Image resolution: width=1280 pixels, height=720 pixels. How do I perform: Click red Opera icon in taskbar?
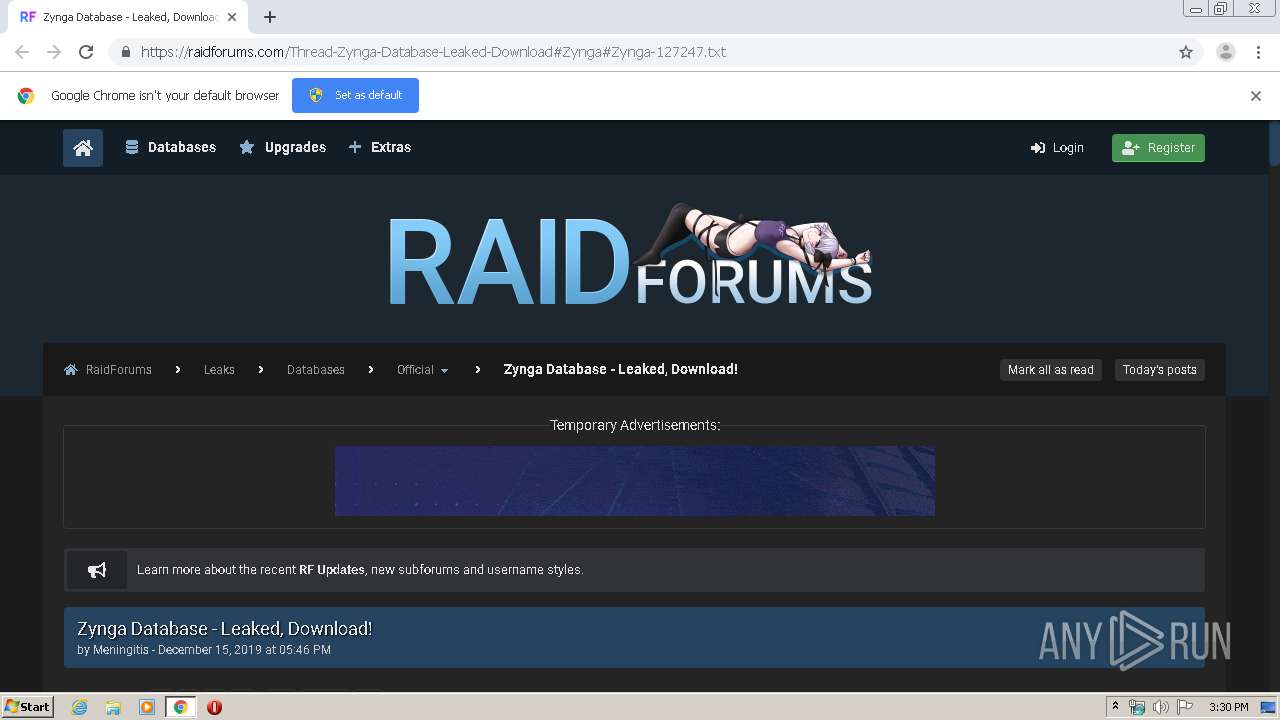(x=214, y=707)
